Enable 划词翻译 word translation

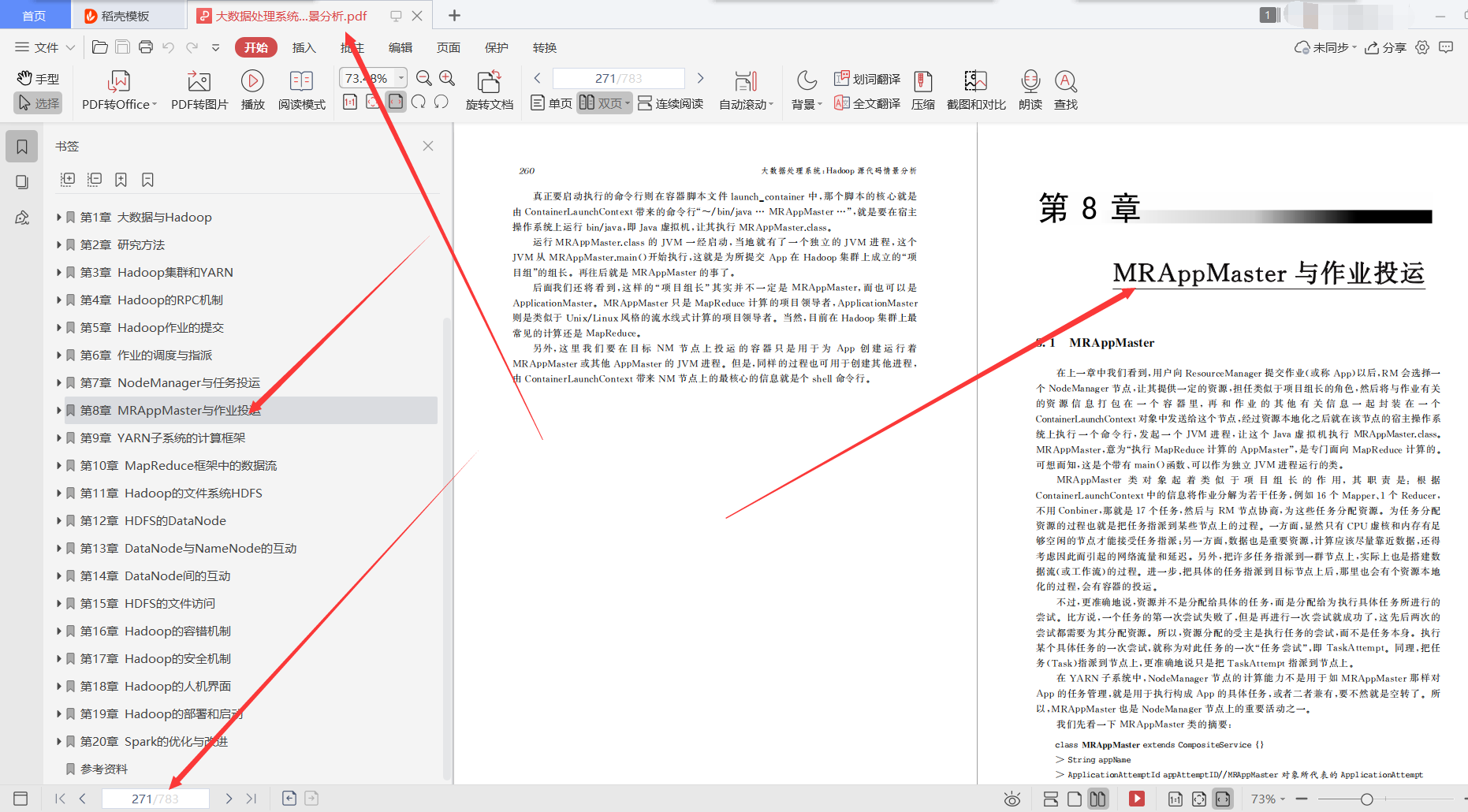coord(867,79)
